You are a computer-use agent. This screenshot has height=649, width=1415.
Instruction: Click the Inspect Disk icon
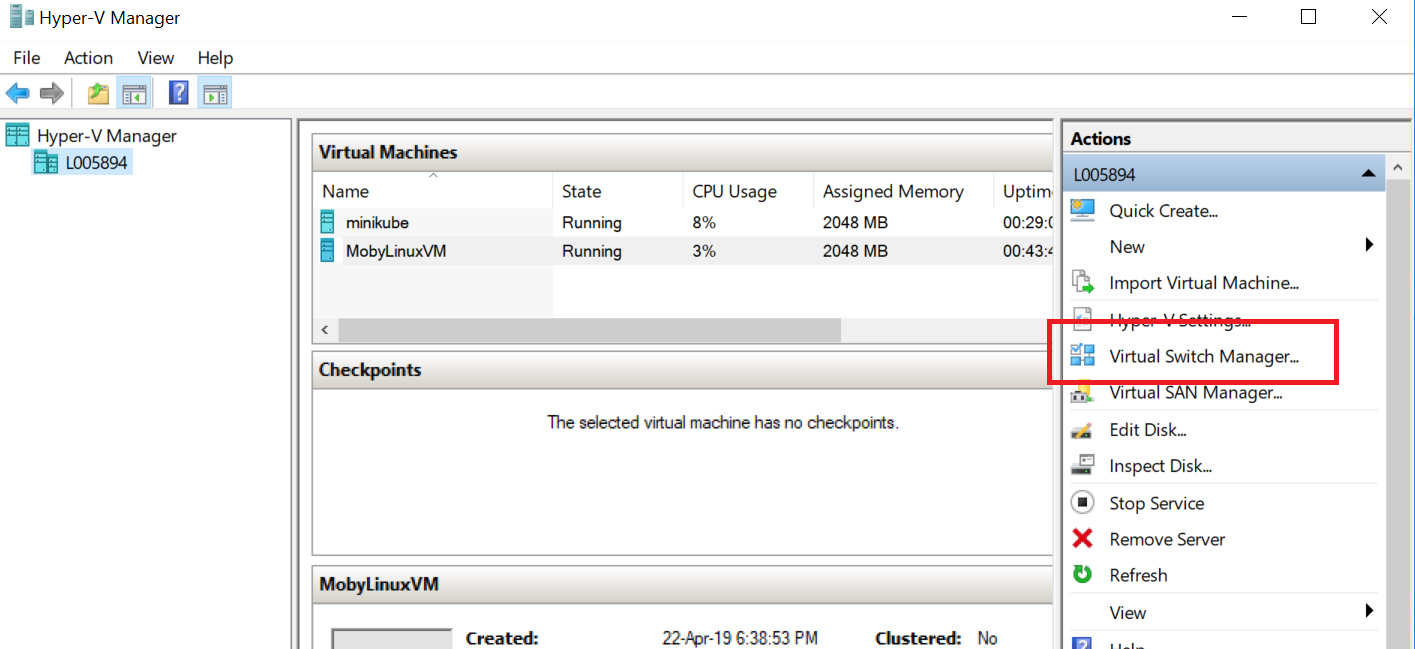(x=1083, y=465)
